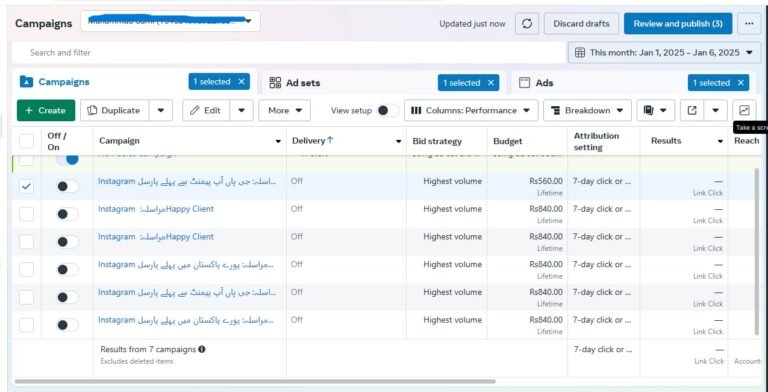The width and height of the screenshot is (768, 392).
Task: Close the 1 selected chip on Ads tab
Action: [x=741, y=83]
